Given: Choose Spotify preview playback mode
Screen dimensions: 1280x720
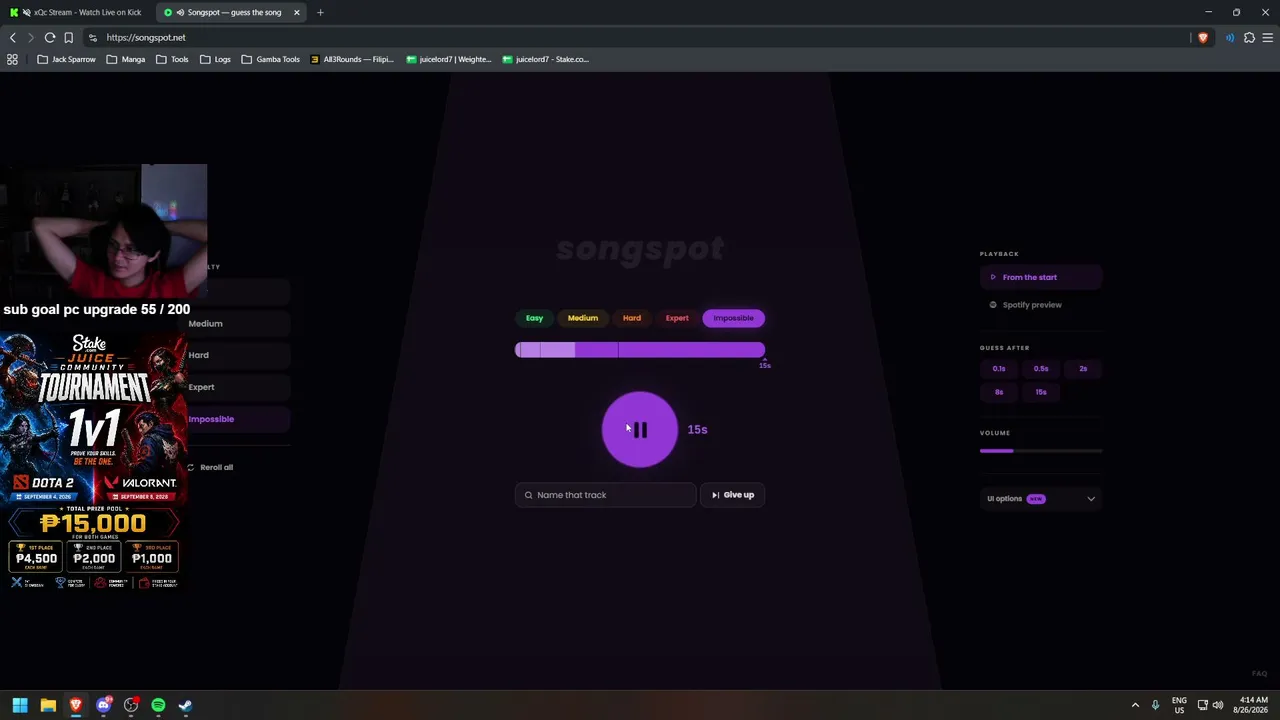Looking at the screenshot, I should pyautogui.click(x=1040, y=305).
